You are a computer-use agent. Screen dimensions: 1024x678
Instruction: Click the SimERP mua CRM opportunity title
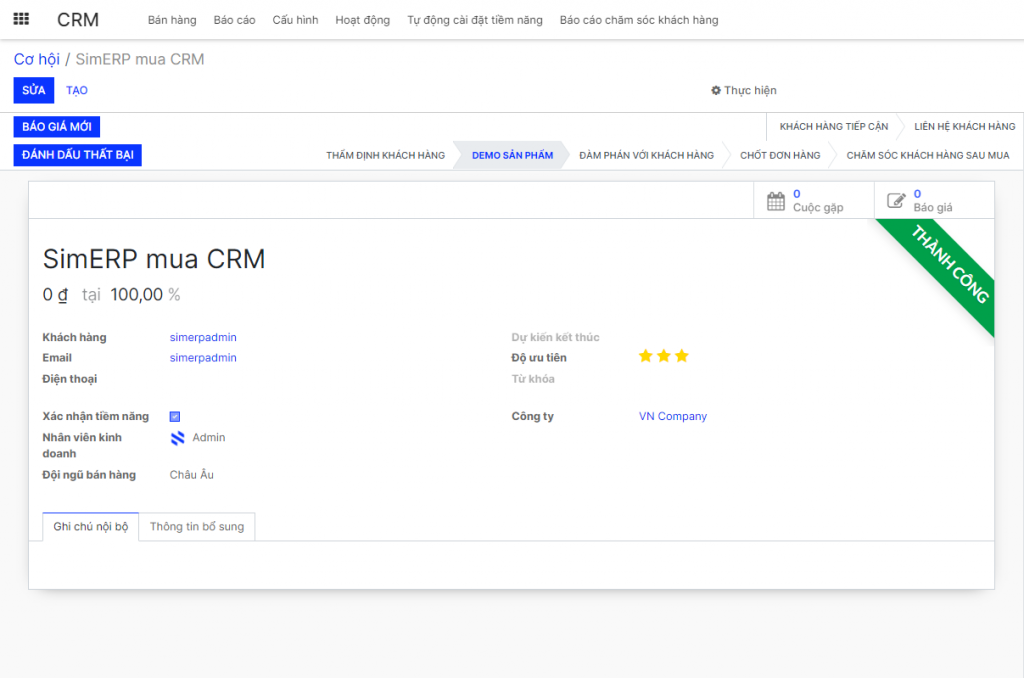[154, 259]
